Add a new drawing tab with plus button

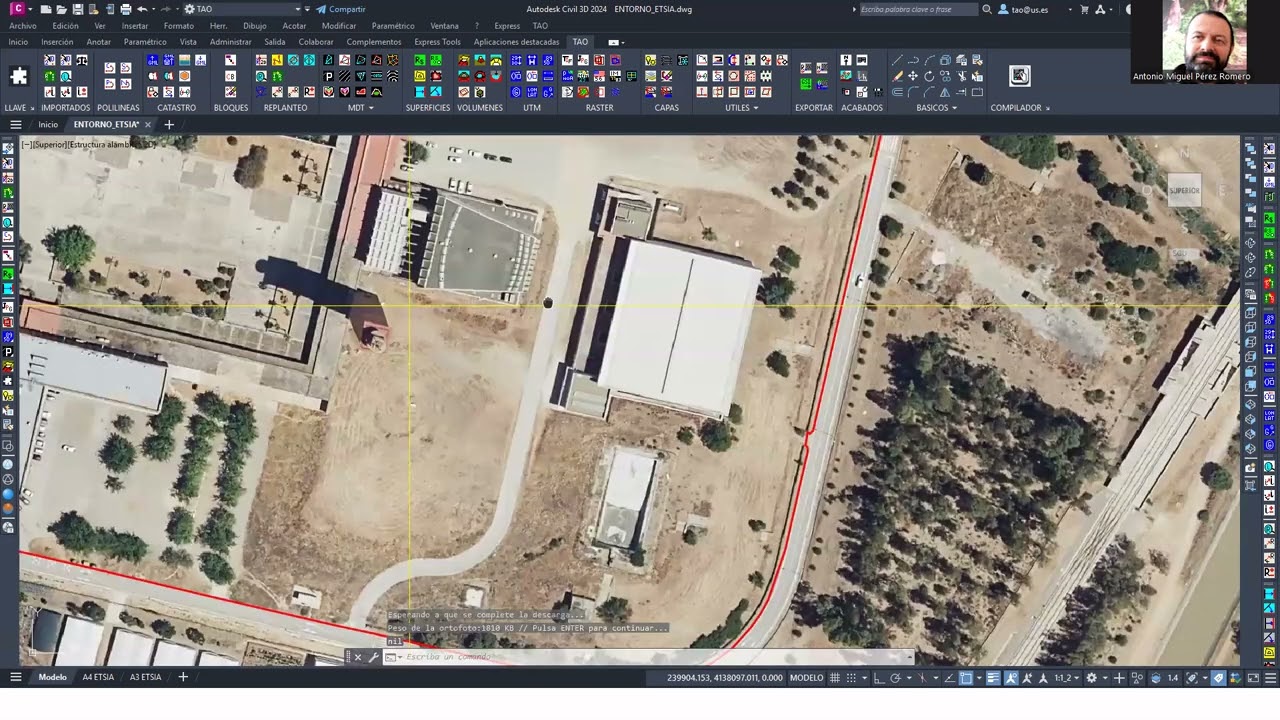click(169, 125)
